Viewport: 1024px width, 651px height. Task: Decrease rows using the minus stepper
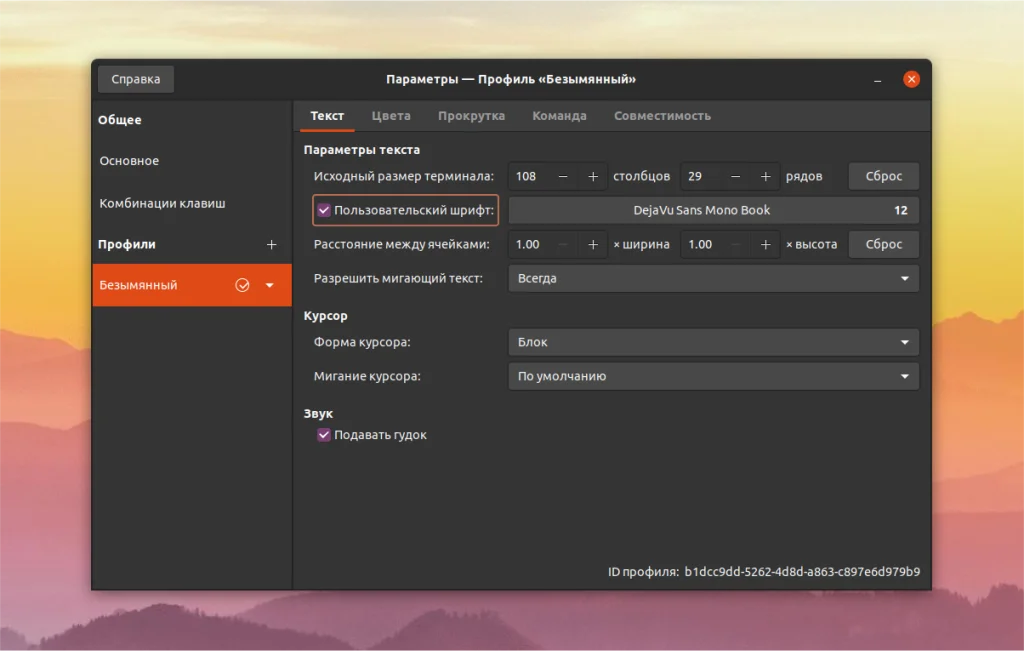734,176
